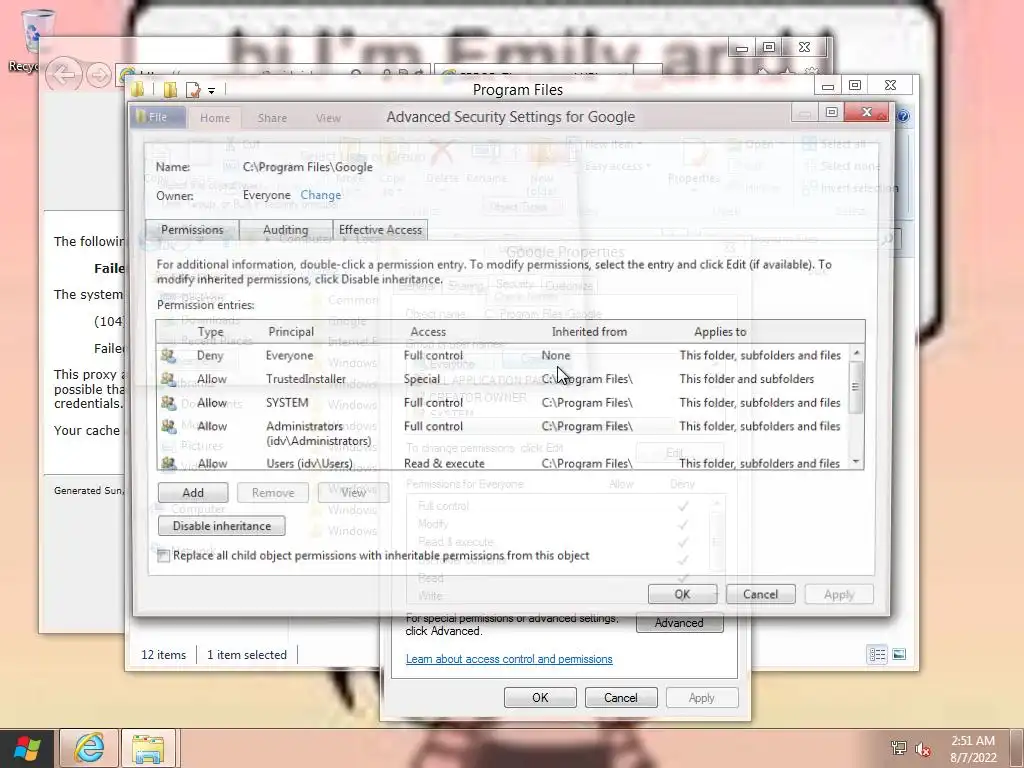The height and width of the screenshot is (768, 1024).
Task: Click the Advanced button in Google Properties
Action: pos(679,623)
